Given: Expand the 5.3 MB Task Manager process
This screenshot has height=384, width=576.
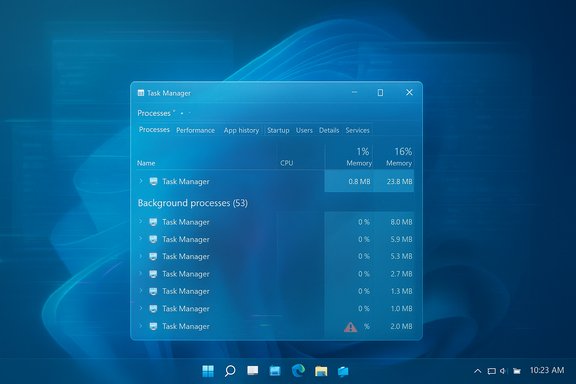Looking at the screenshot, I should coord(141,256).
